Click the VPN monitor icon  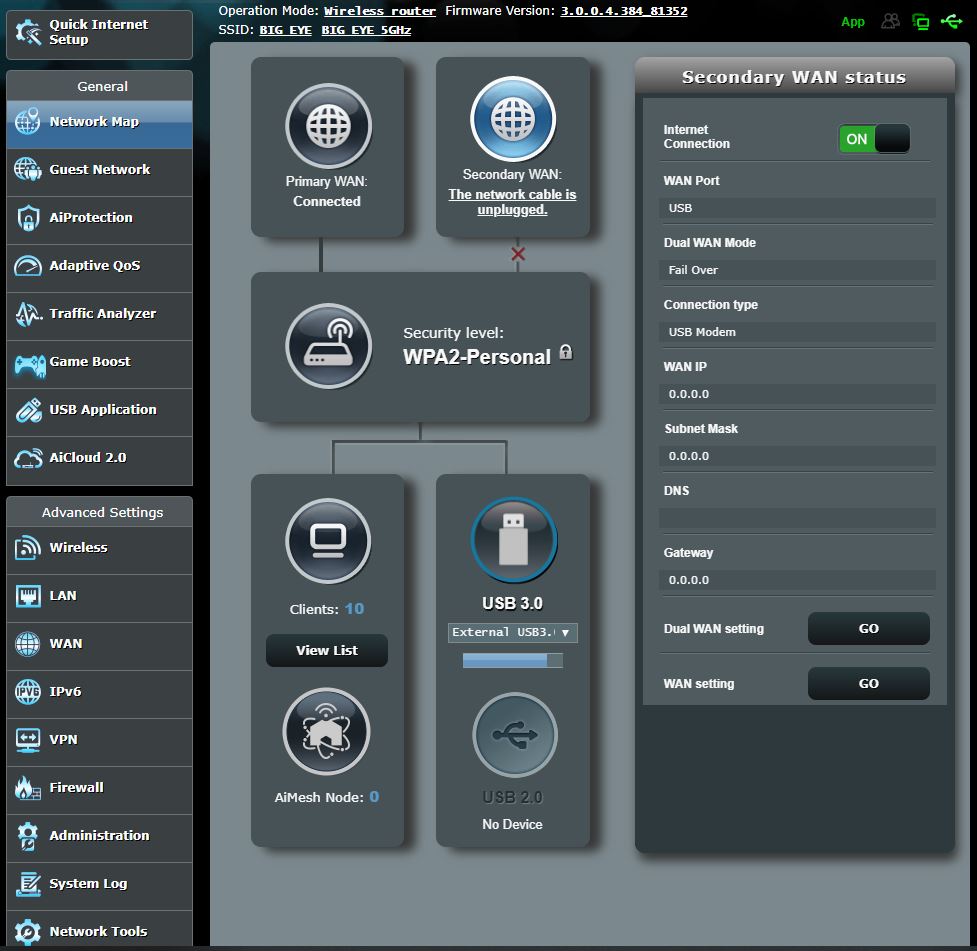click(28, 740)
